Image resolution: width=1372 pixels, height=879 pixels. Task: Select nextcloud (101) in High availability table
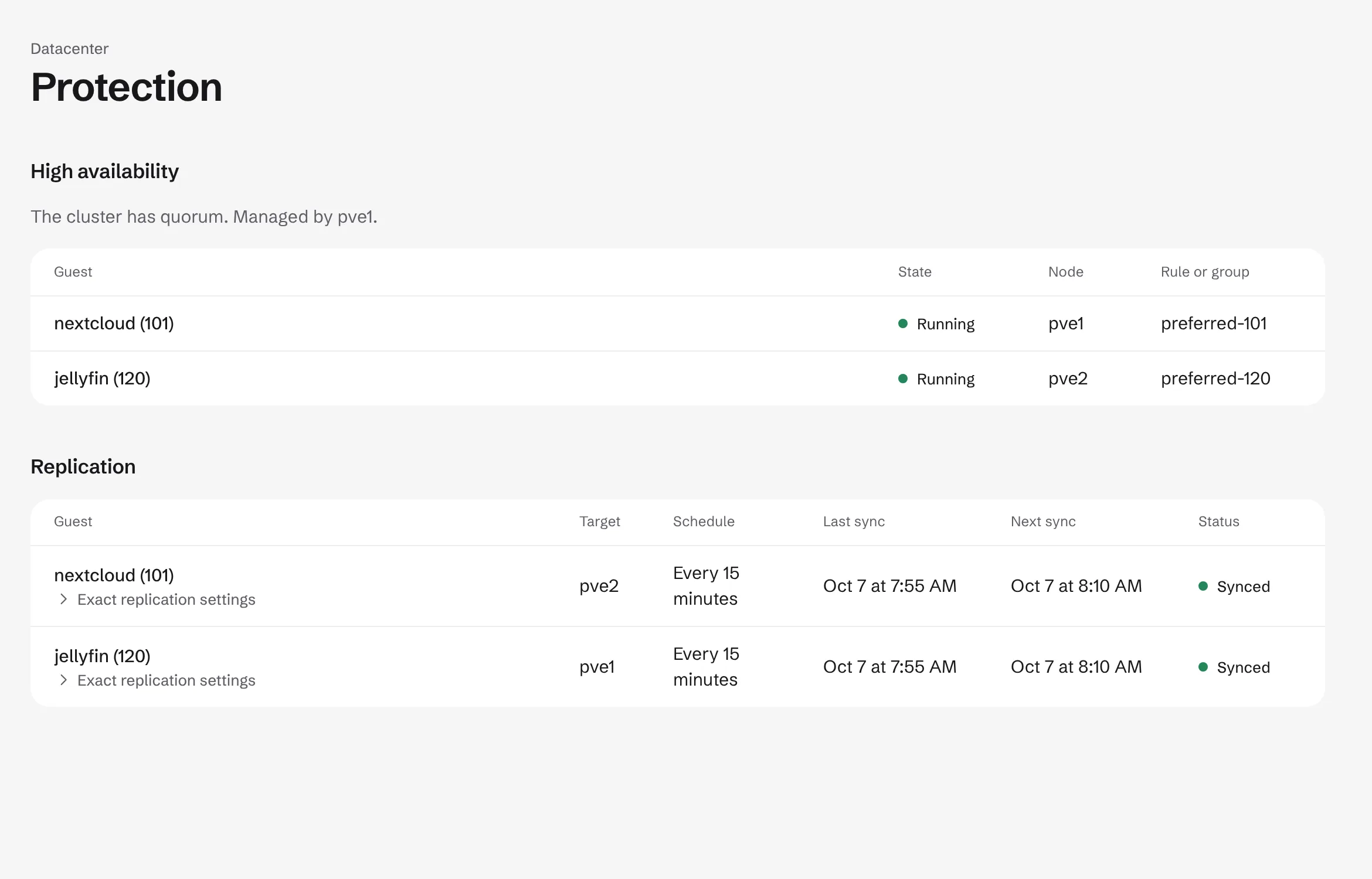coord(114,323)
